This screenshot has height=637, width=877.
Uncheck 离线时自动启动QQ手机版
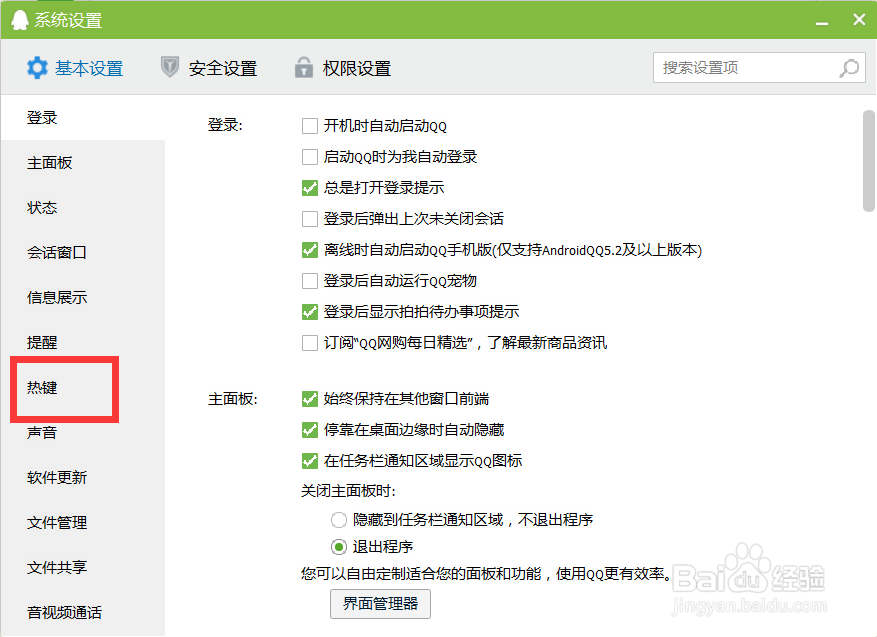pos(310,249)
